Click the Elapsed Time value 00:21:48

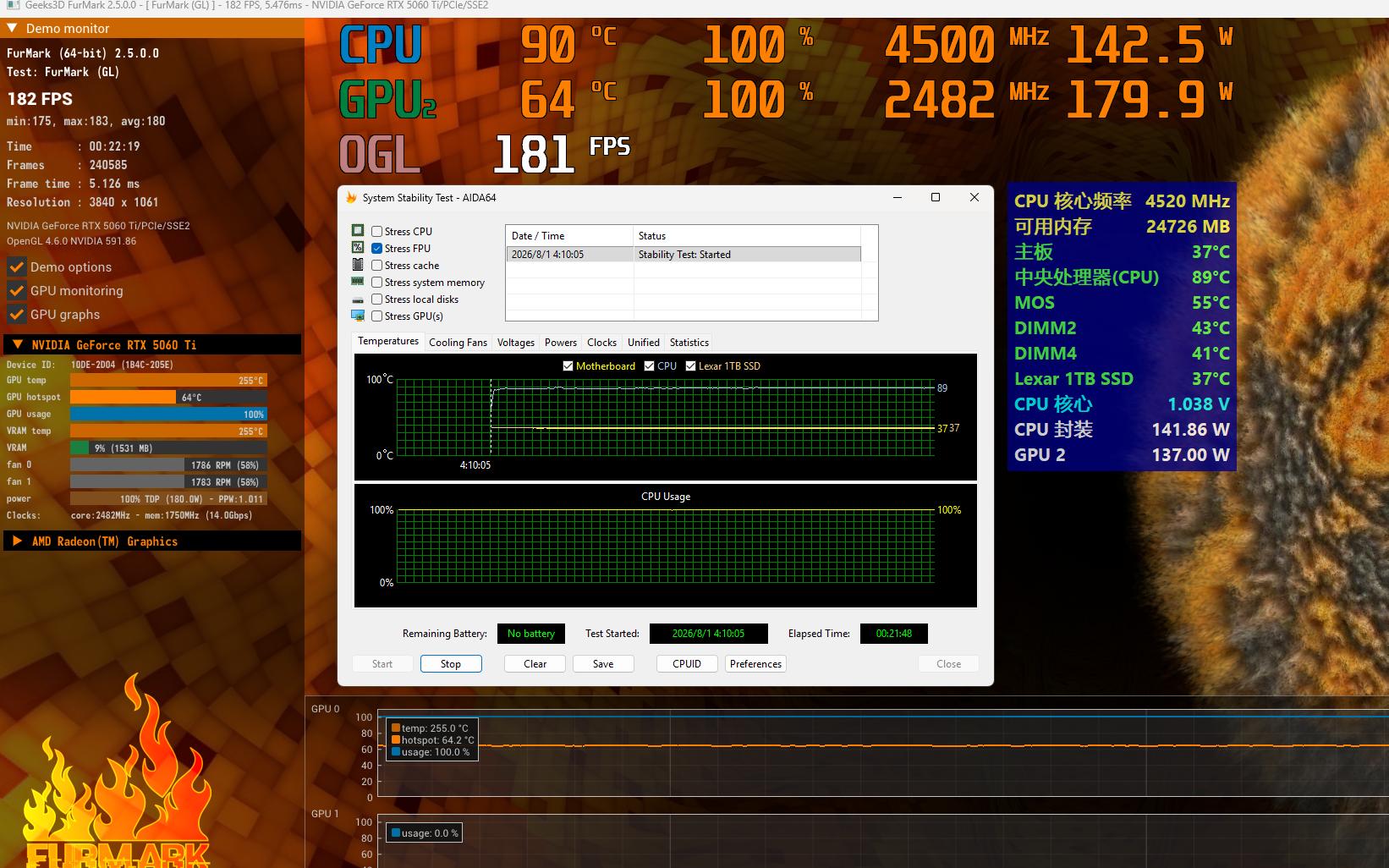[893, 633]
